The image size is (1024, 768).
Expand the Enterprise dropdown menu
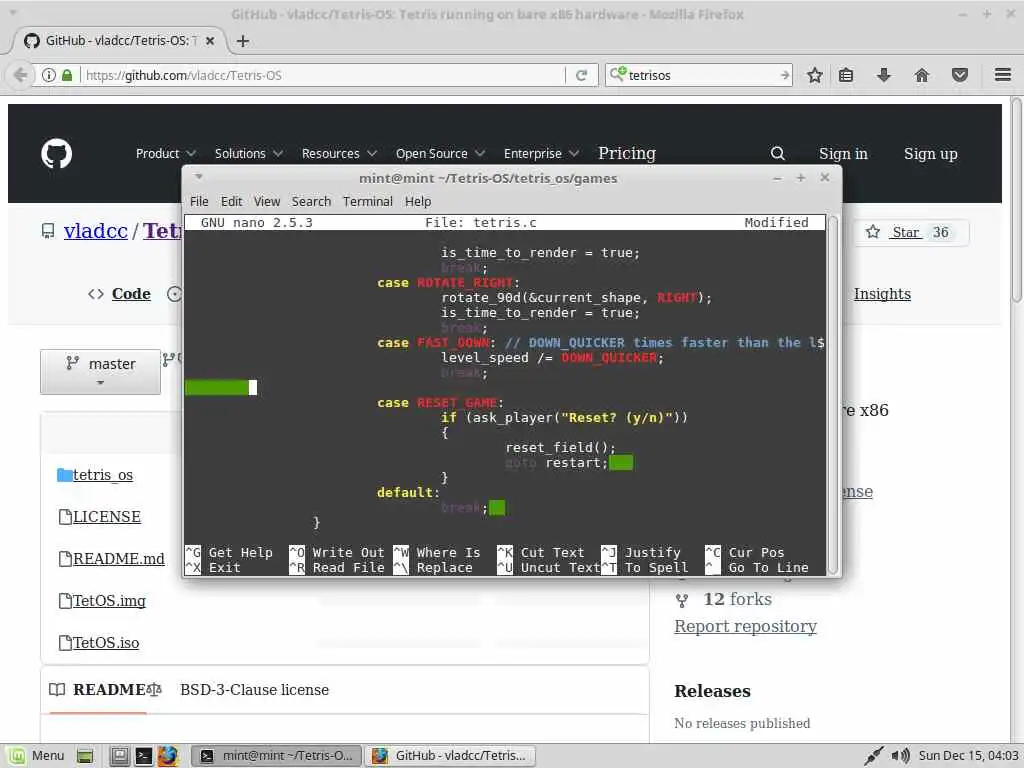[x=541, y=153]
